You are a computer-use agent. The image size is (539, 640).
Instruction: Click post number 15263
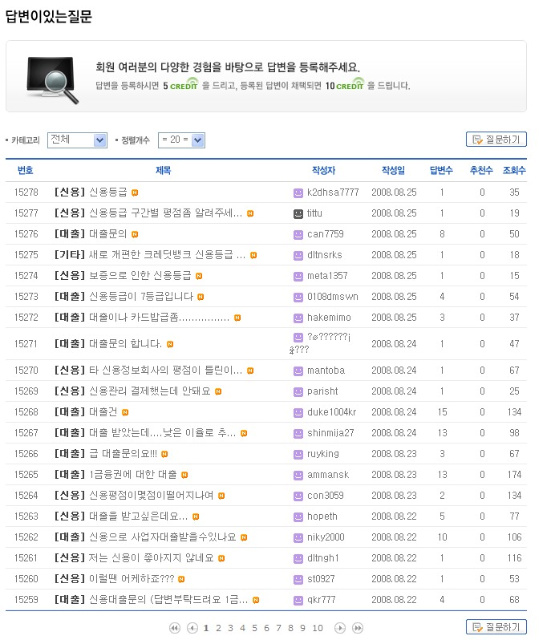(x=26, y=516)
